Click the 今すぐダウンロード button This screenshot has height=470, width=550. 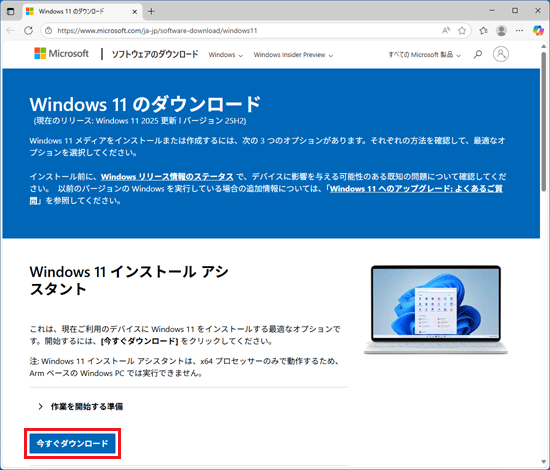(73, 443)
